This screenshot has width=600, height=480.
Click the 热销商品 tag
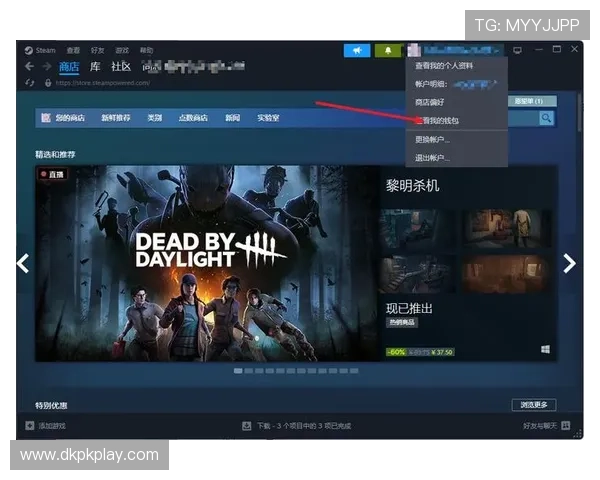402,322
